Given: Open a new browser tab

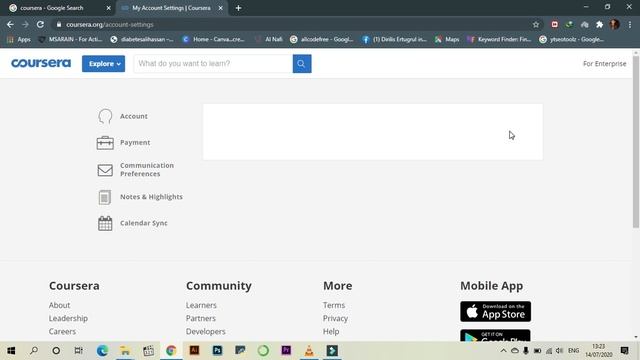Looking at the screenshot, I should point(238,8).
